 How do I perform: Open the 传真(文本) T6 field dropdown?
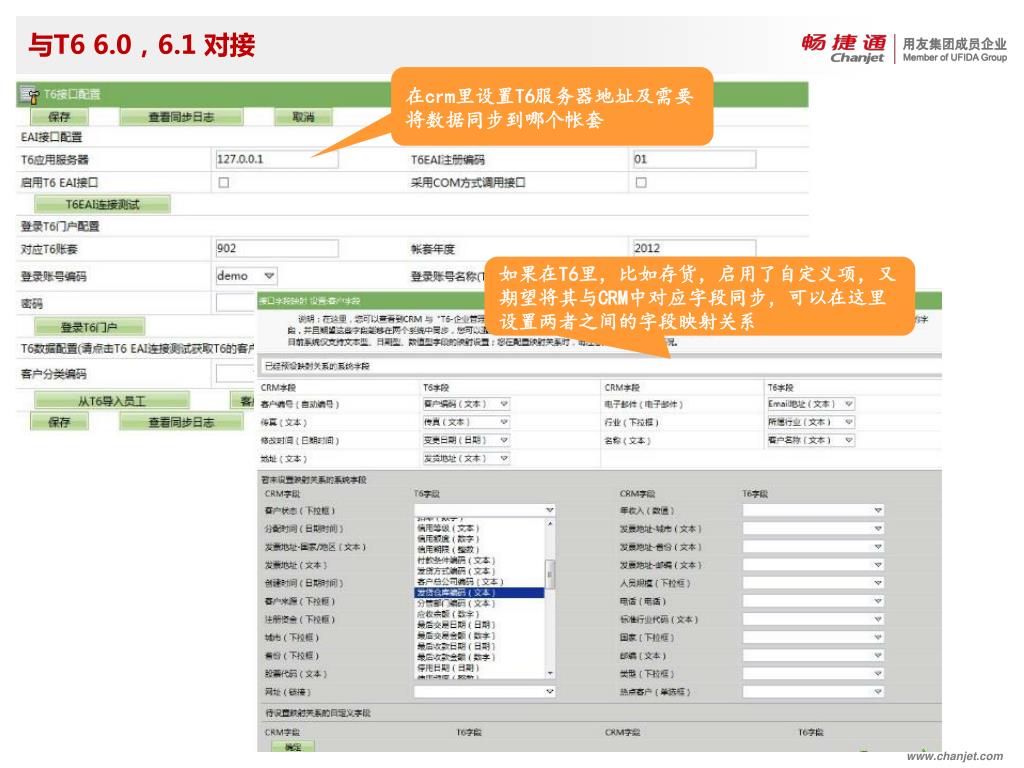(x=504, y=423)
